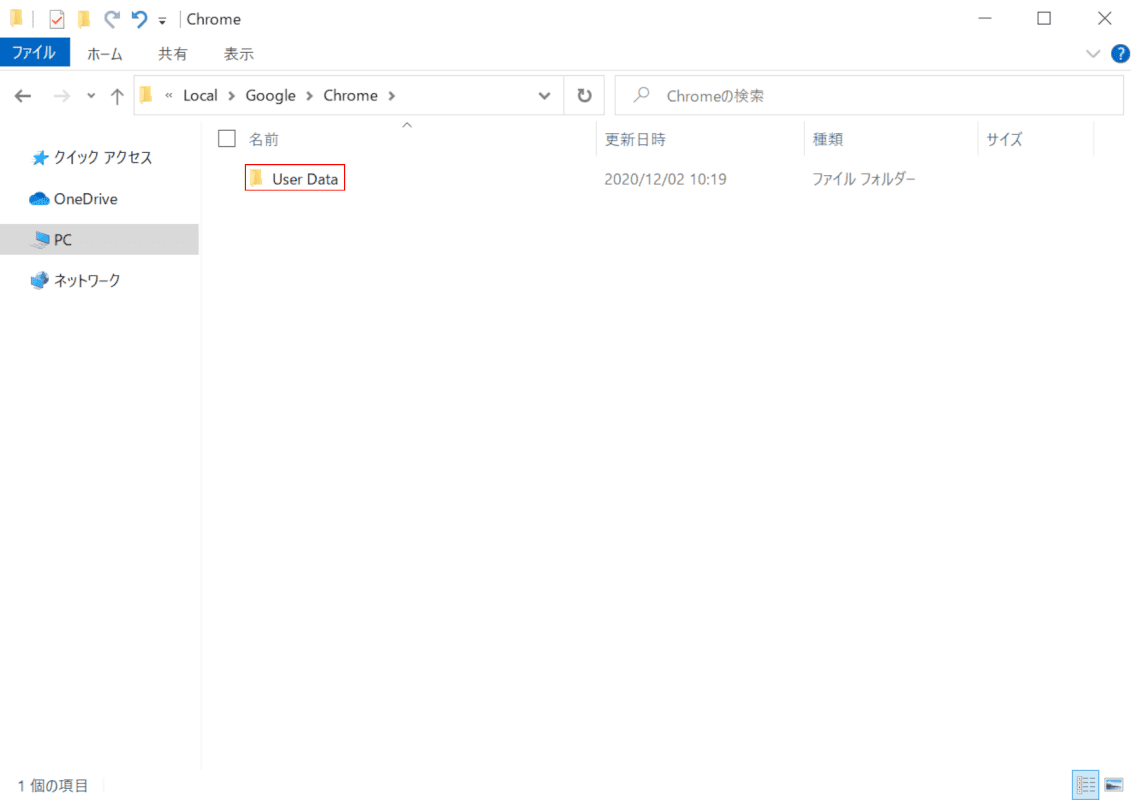
Task: Maximize the Chrome explorer window
Action: coord(1044,18)
